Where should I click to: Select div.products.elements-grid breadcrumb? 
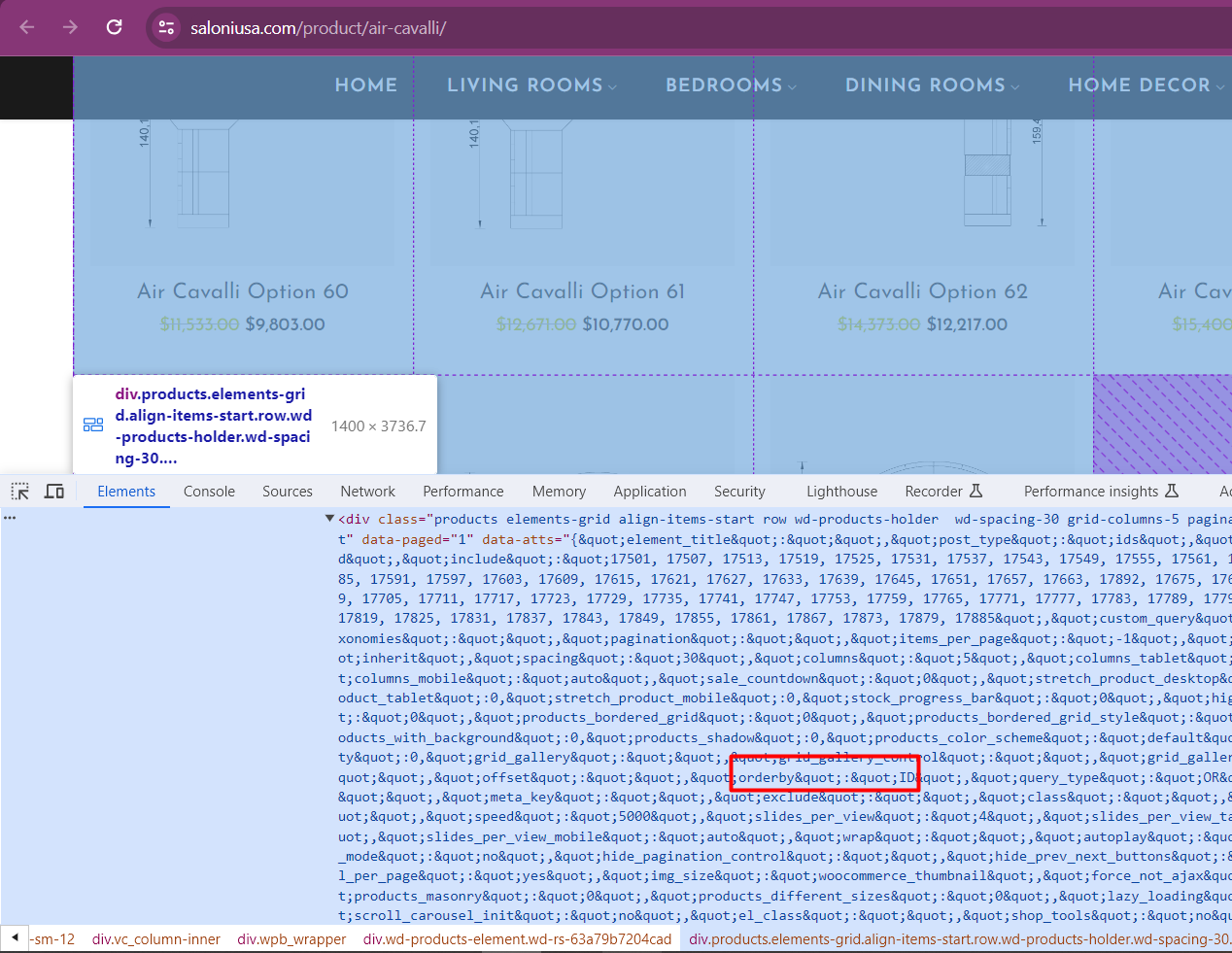tap(960, 939)
